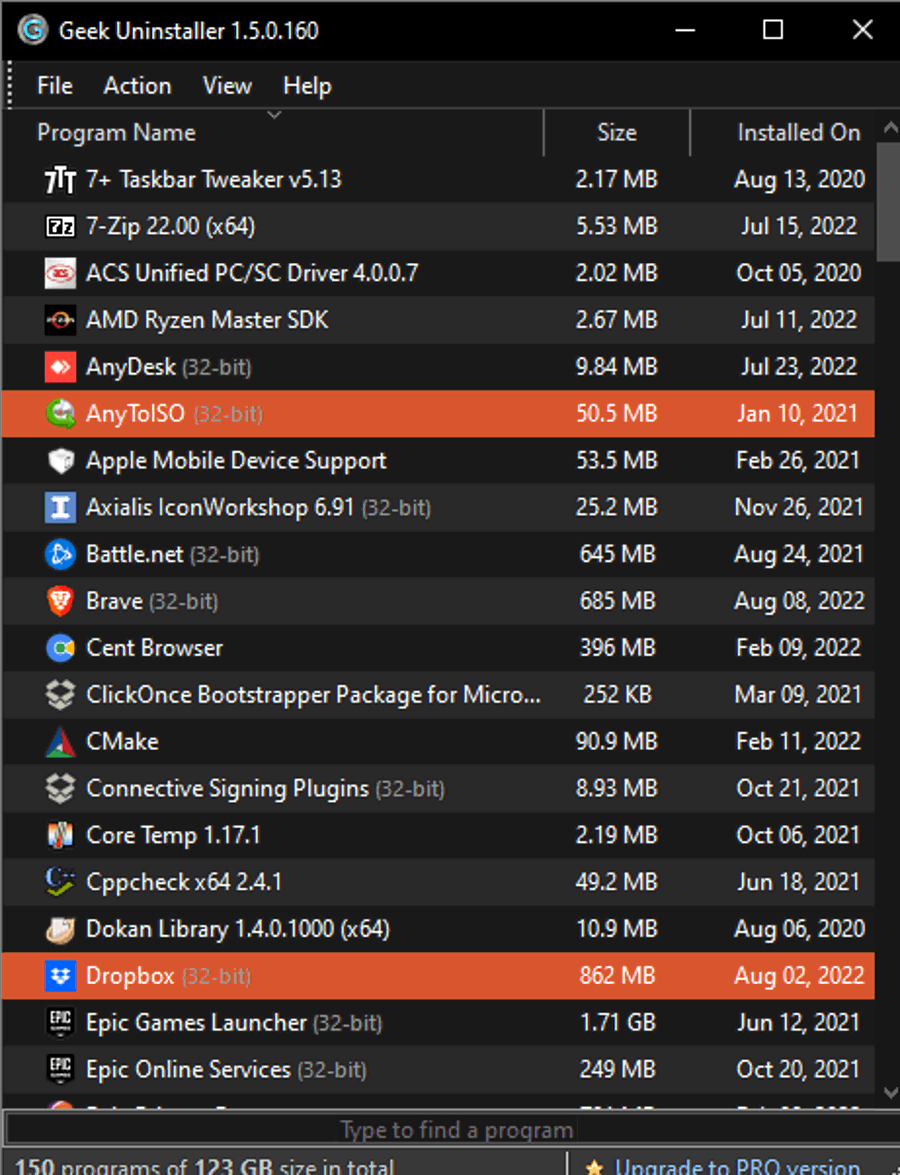
Task: Click the Cent Browser icon
Action: click(60, 648)
